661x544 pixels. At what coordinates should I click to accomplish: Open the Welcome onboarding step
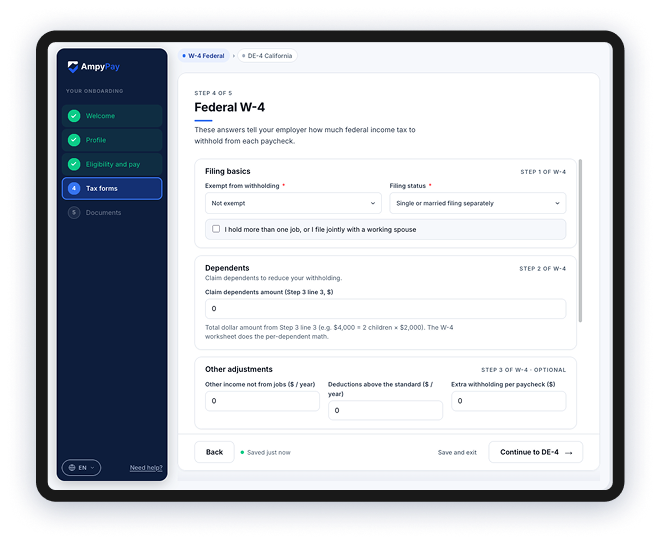click(112, 116)
